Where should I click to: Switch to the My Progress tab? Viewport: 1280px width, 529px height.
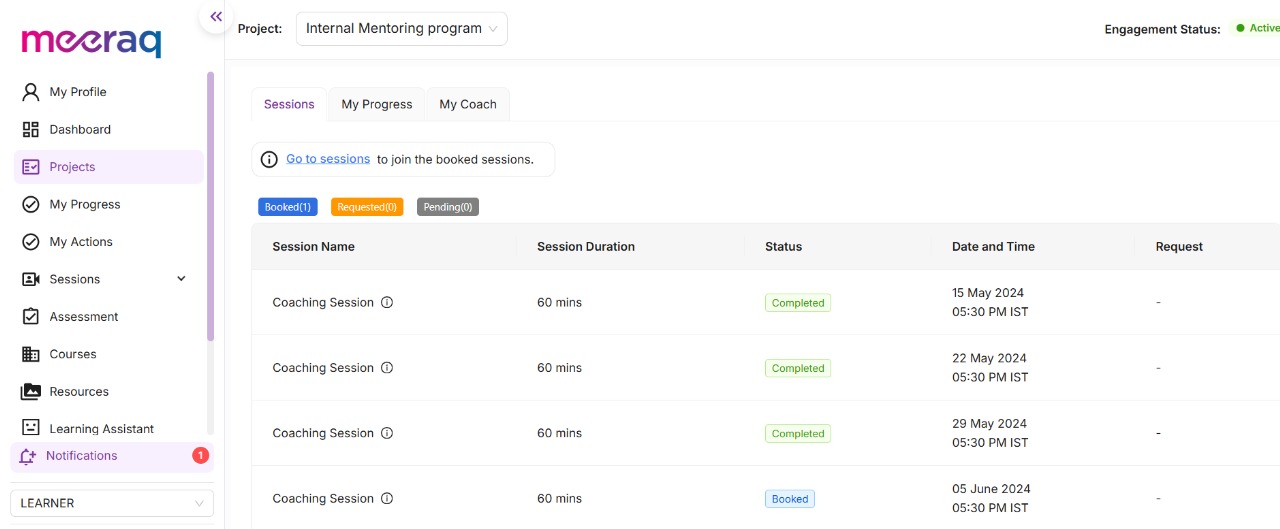(x=377, y=104)
